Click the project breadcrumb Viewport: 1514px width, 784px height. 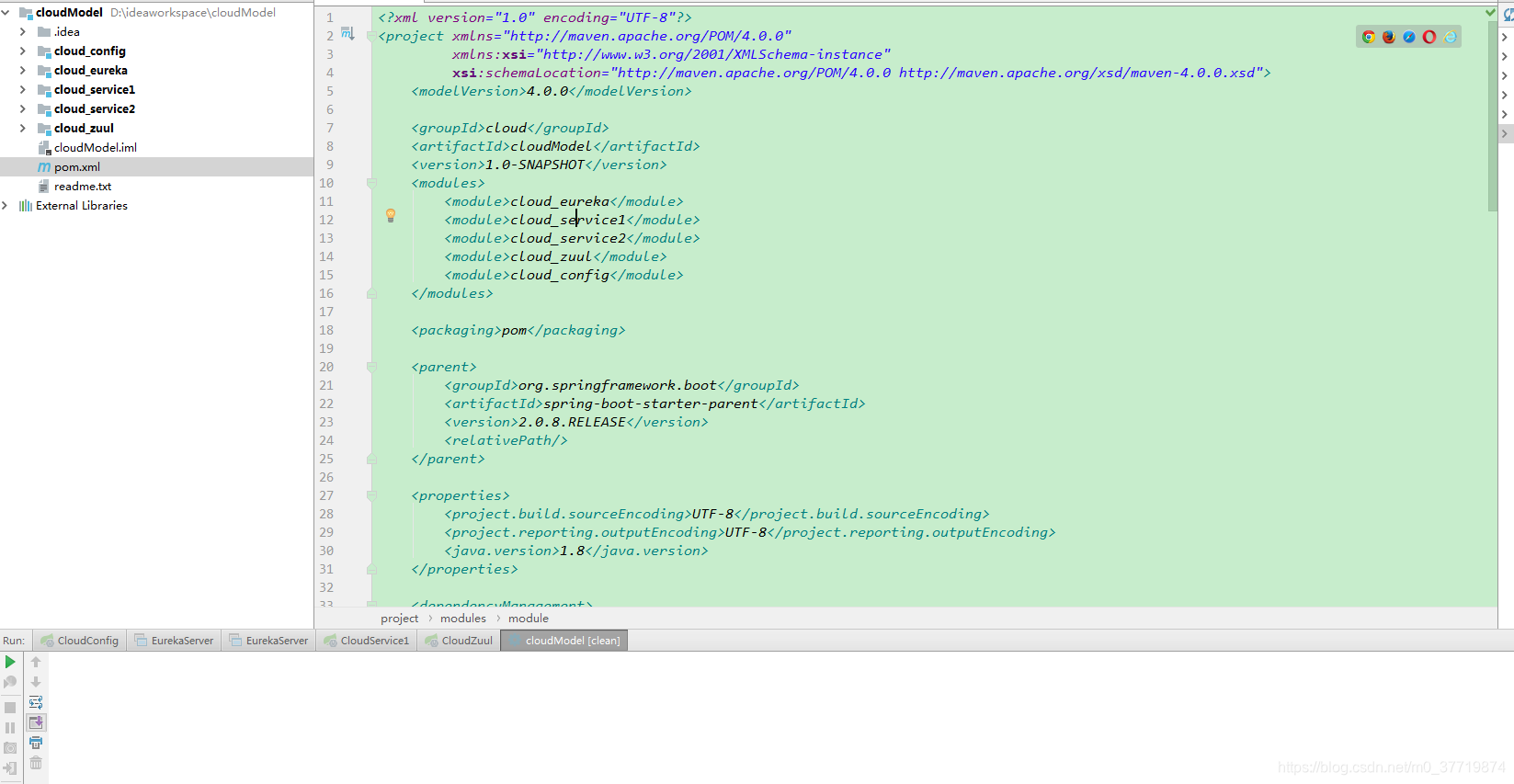[x=400, y=619]
